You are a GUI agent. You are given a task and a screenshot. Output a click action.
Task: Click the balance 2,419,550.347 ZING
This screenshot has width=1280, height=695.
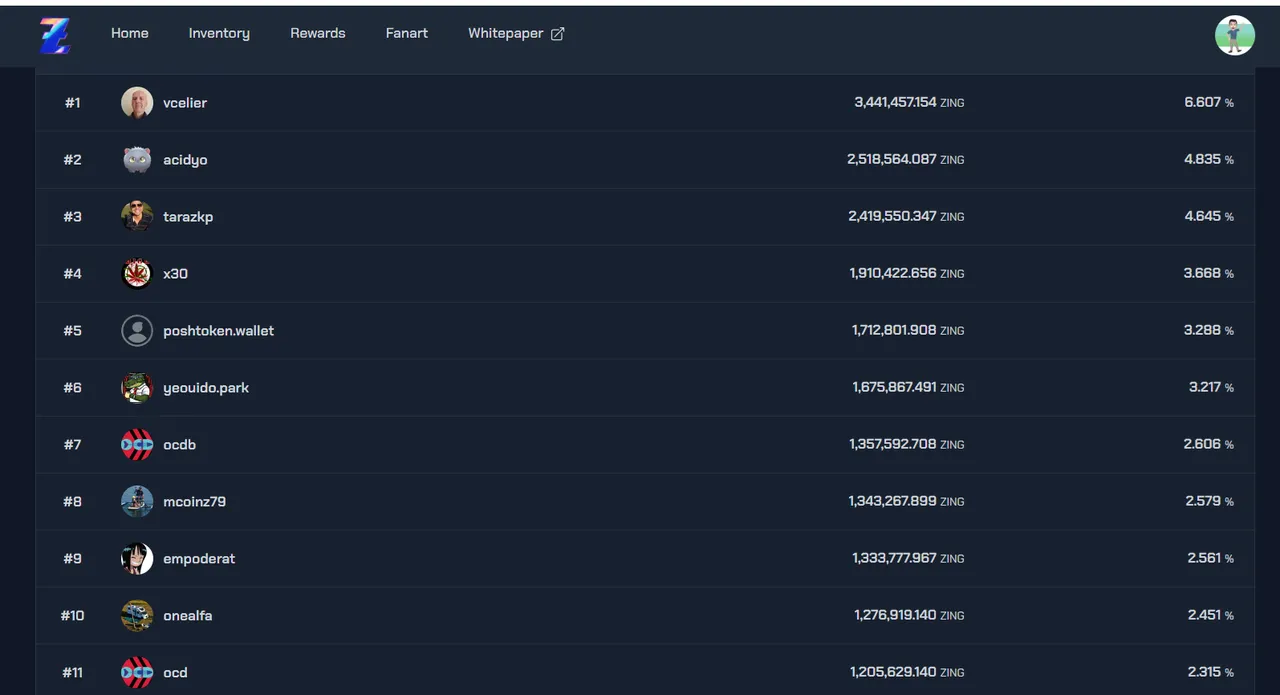(906, 216)
